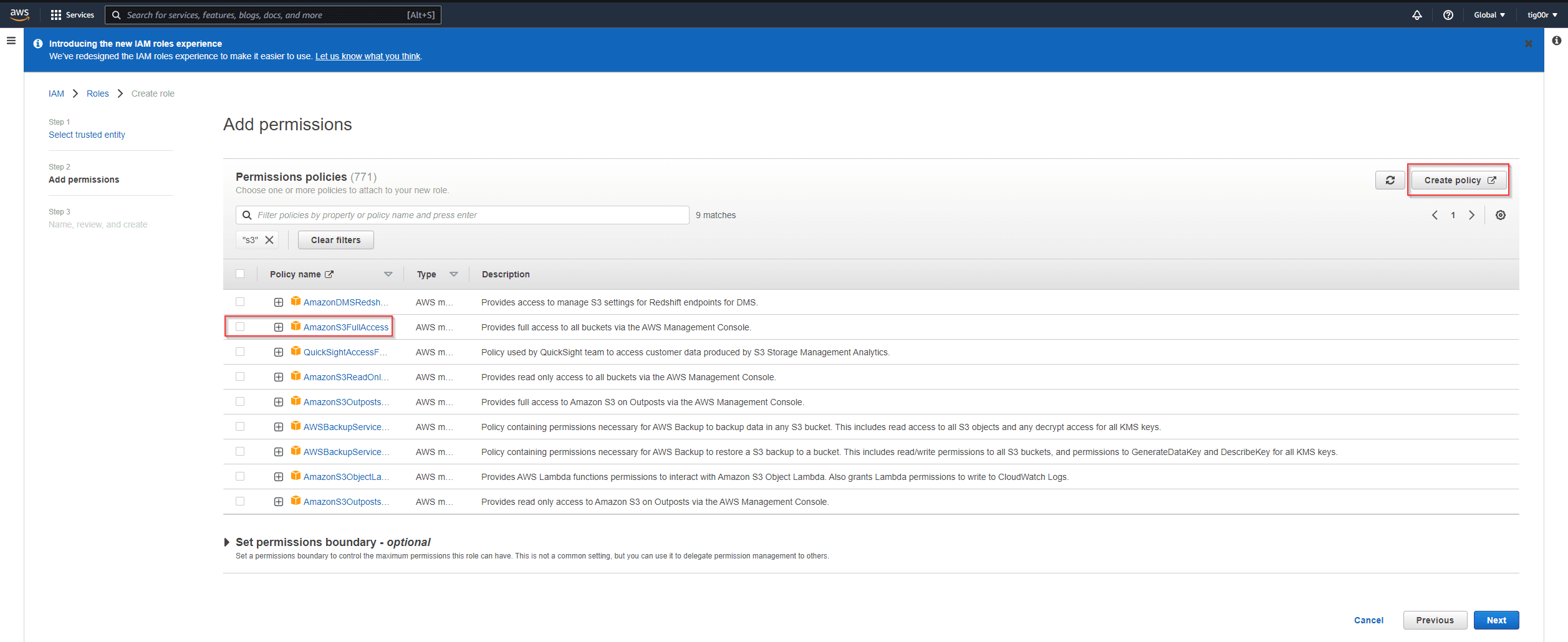
Task: Expand the AmazonS3FullAccess policy details
Action: (279, 327)
